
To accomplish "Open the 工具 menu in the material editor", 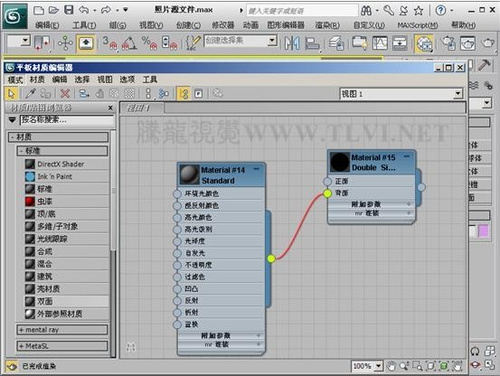I will point(150,79).
